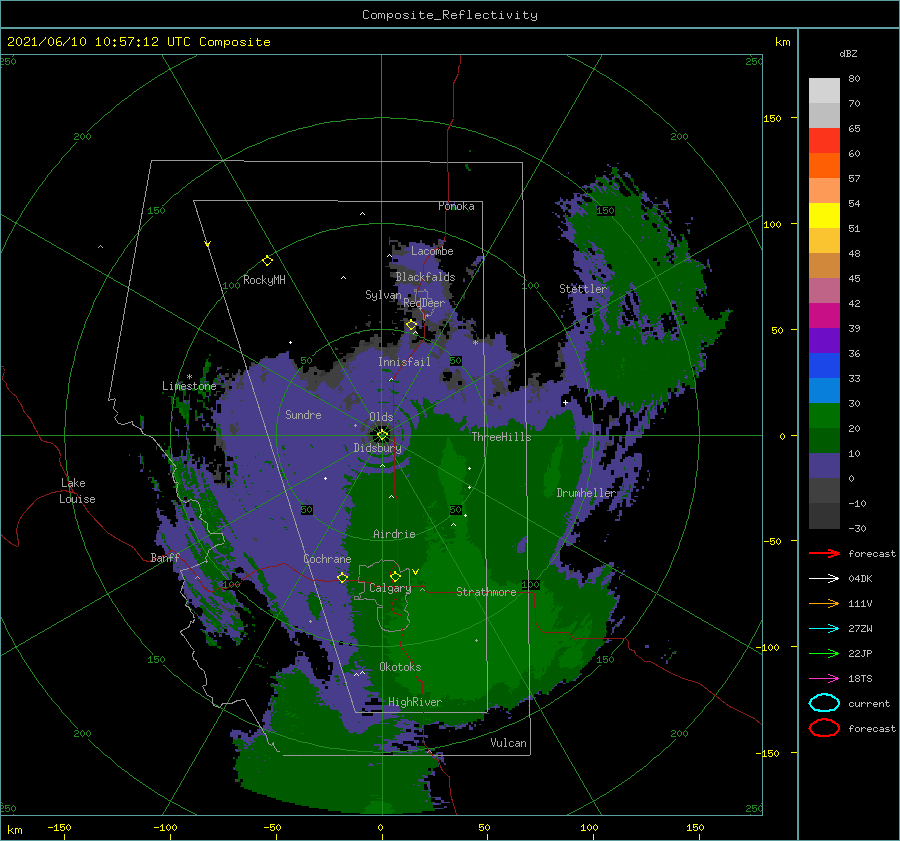Screen dimensions: 900x841
Task: Click the Drumheller city label
Action: point(586,493)
